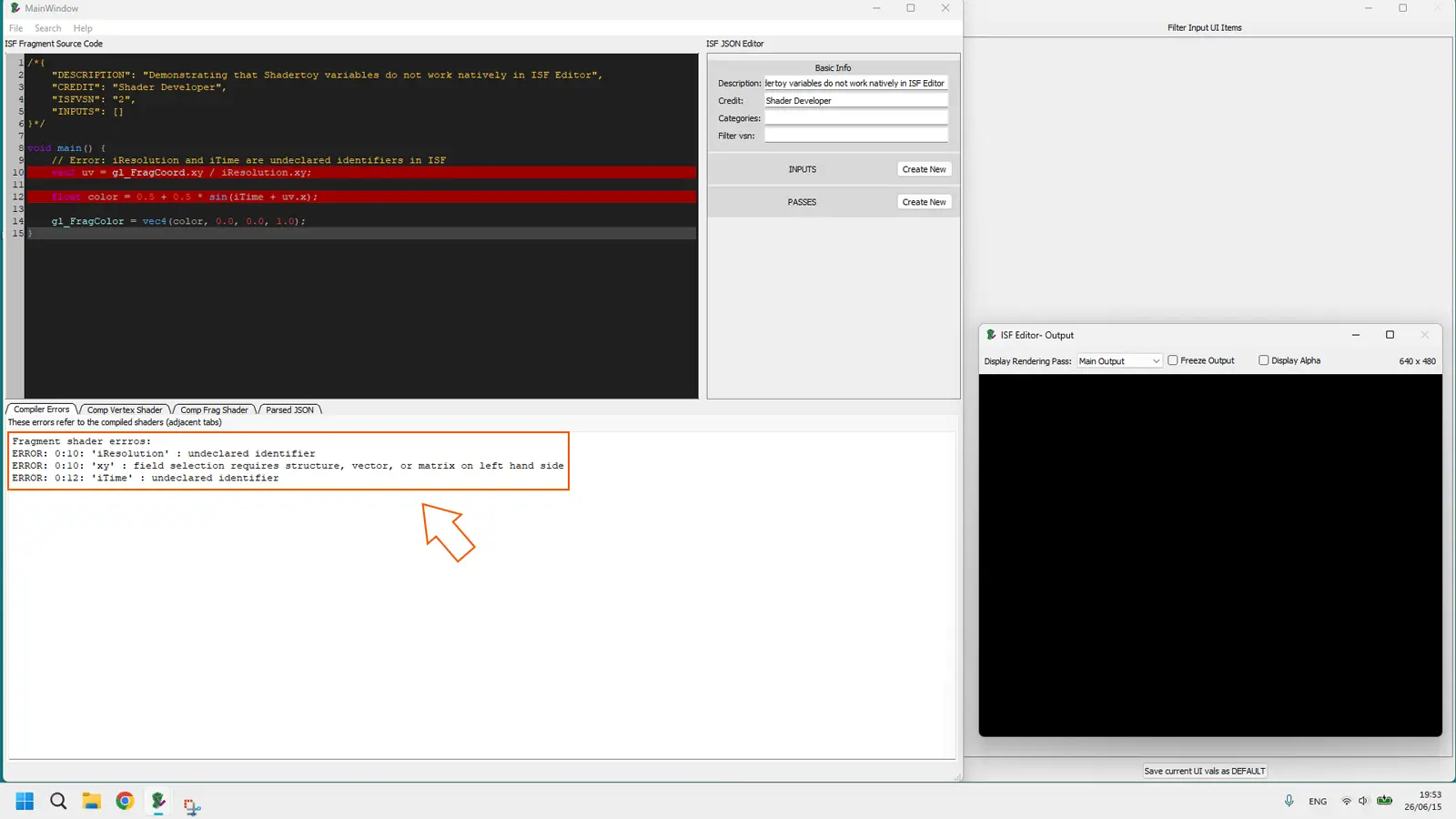Close the MainWindow
The image size is (1456, 819).
click(945, 8)
